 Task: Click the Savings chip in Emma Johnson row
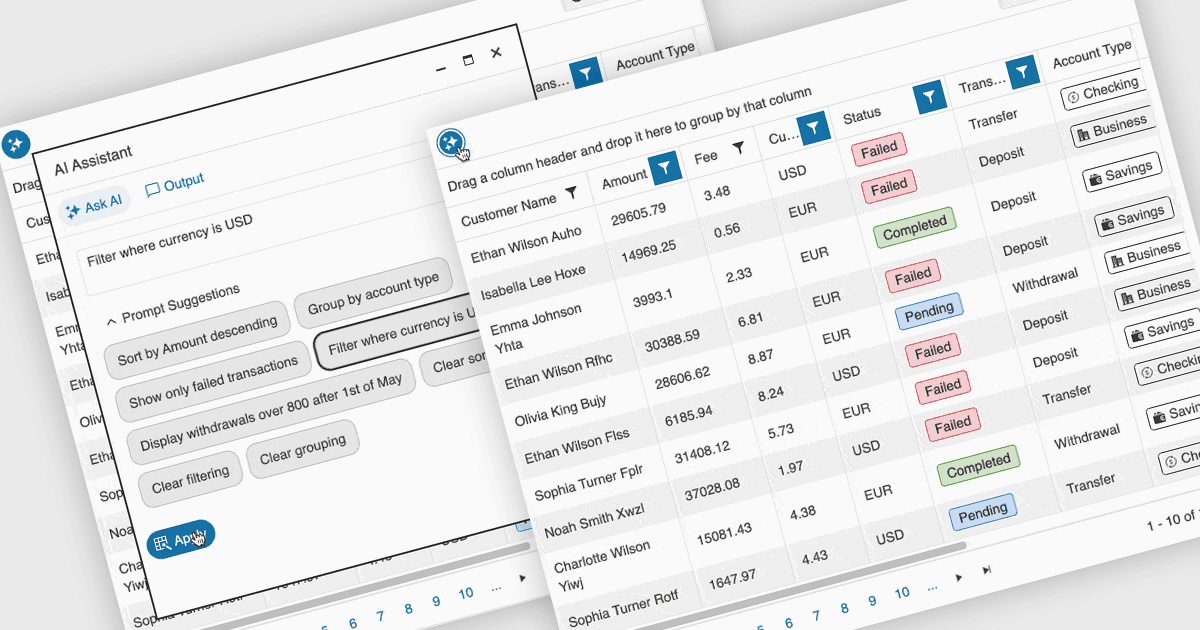(x=1121, y=174)
